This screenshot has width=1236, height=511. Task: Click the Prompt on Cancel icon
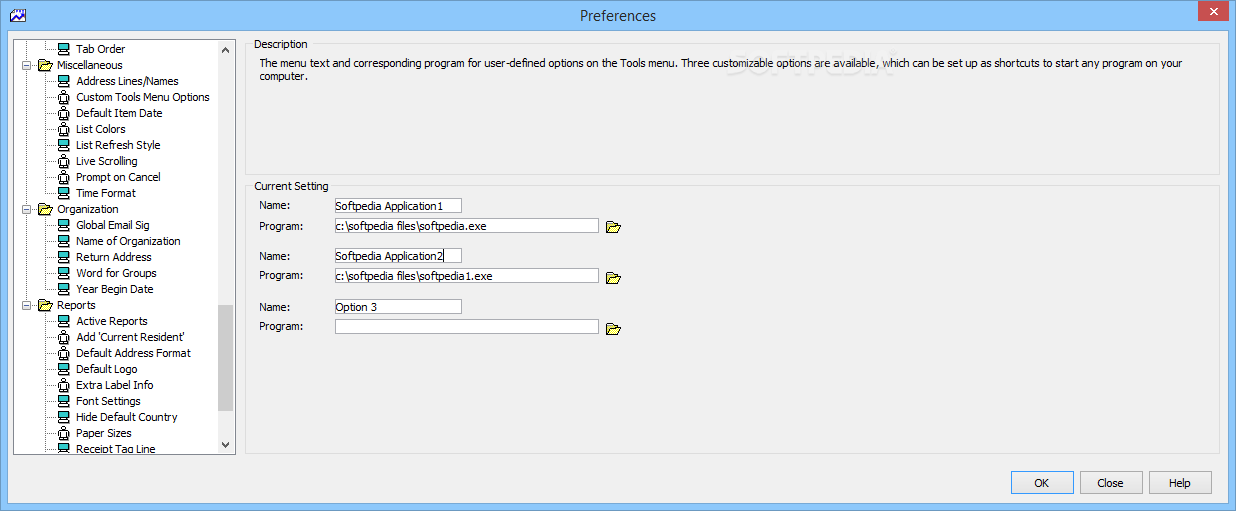click(x=64, y=177)
